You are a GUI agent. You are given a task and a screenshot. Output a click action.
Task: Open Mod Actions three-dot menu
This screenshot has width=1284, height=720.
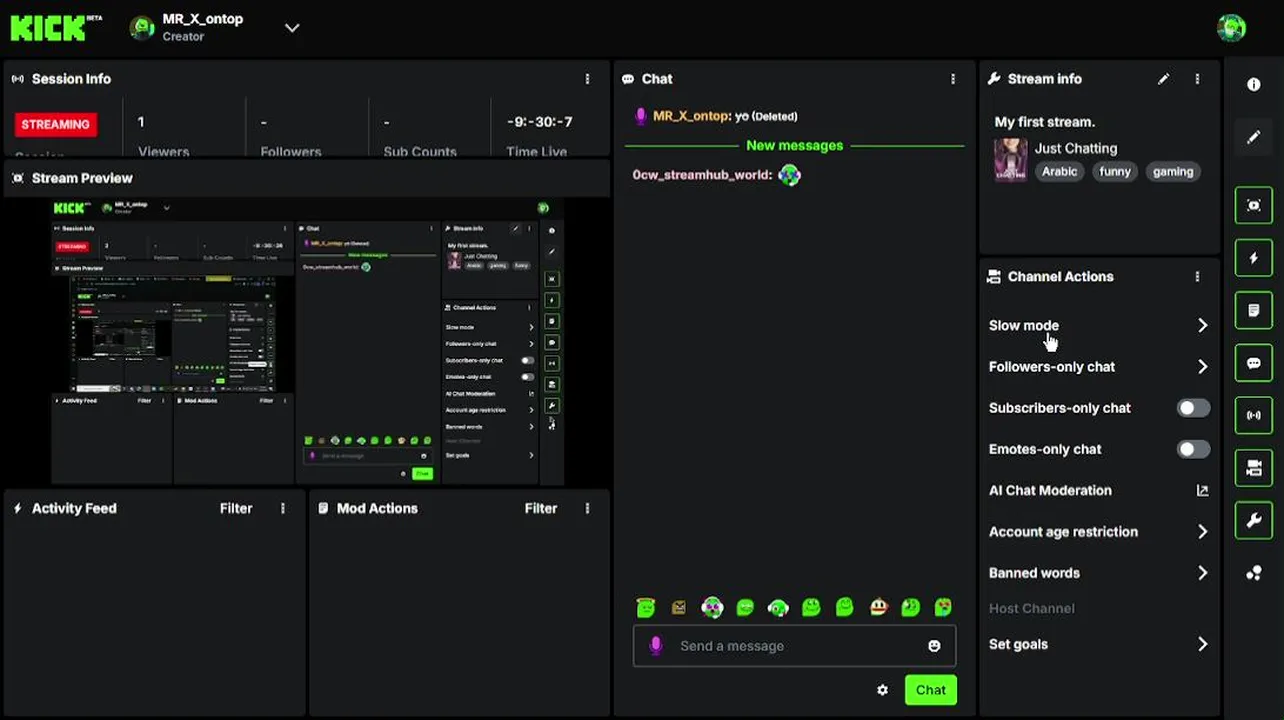(x=587, y=508)
